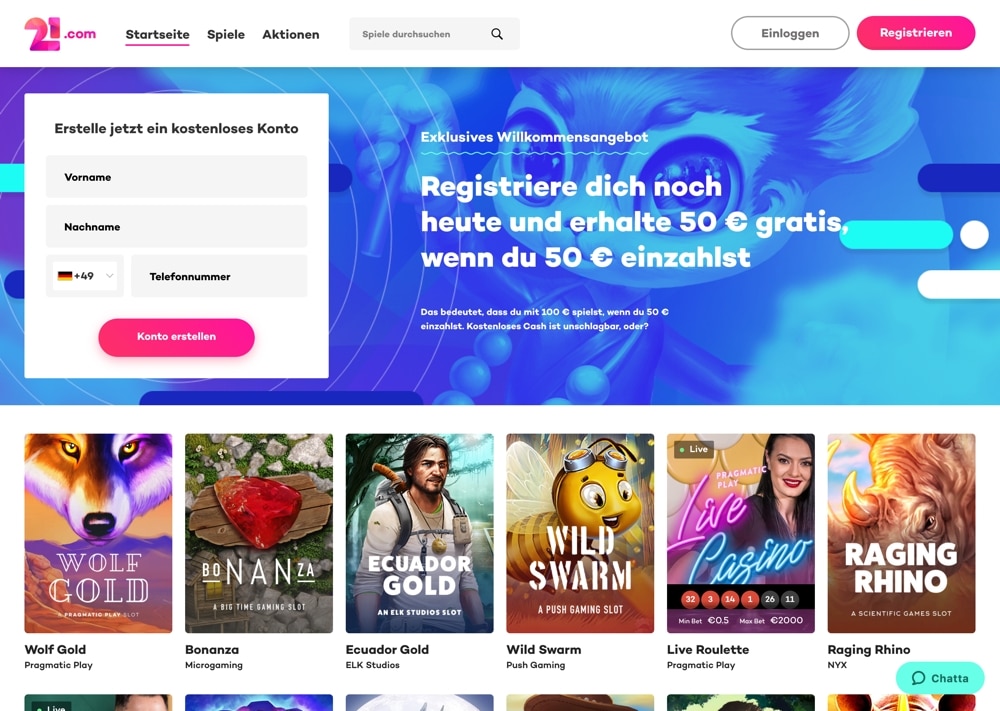The height and width of the screenshot is (711, 1000).
Task: Click Konto erstellen button
Action: click(x=177, y=337)
